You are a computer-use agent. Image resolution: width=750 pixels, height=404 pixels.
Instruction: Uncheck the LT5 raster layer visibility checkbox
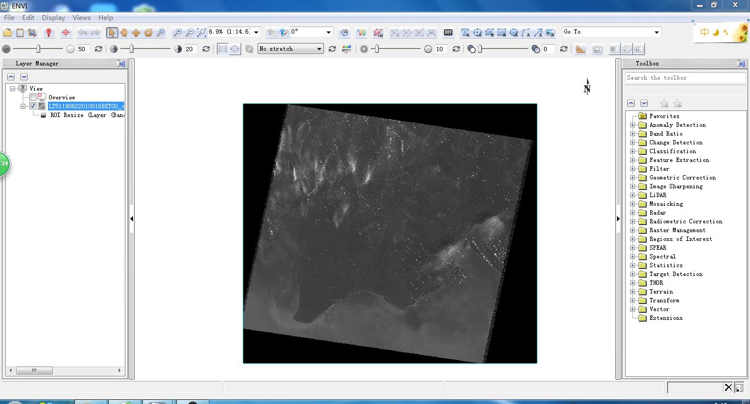[x=33, y=106]
